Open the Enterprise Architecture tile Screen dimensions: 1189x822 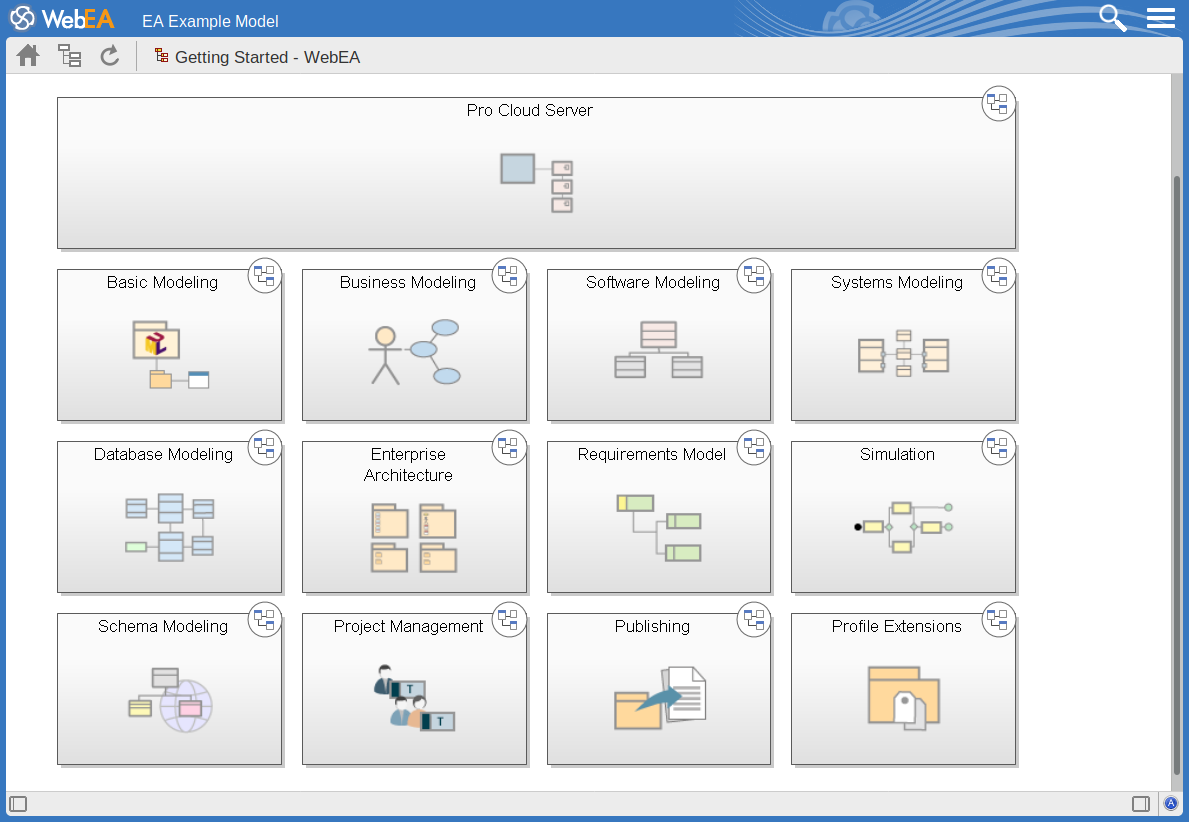414,517
